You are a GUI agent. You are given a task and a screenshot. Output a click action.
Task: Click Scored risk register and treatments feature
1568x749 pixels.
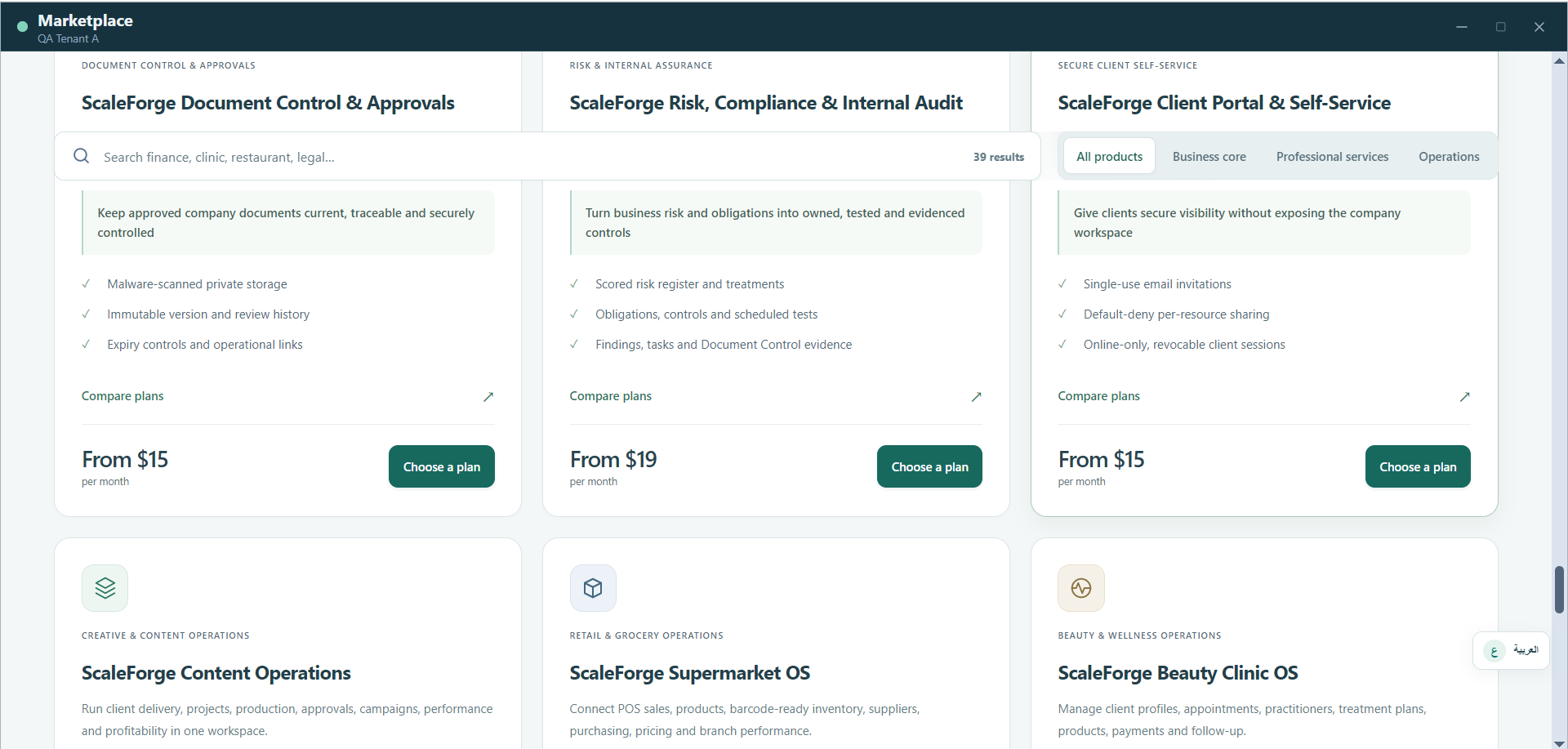tap(689, 284)
